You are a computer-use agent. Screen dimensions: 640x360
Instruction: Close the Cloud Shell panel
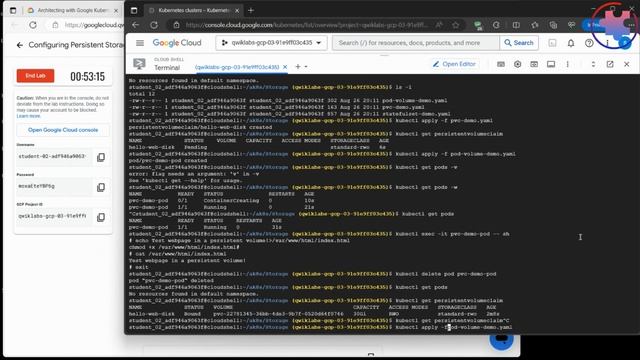pyautogui.click(x=627, y=64)
